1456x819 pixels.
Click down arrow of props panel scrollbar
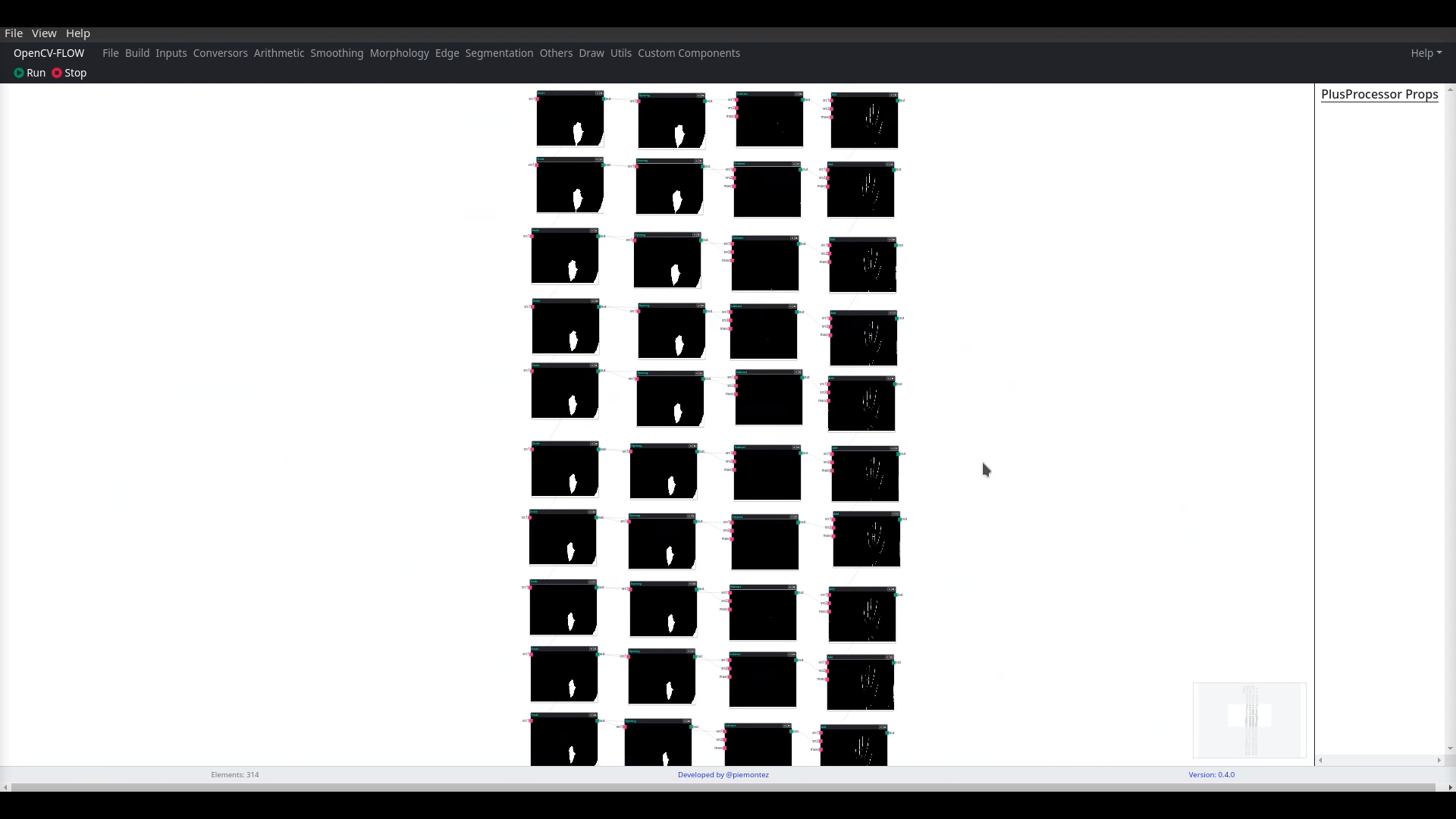pyautogui.click(x=1451, y=748)
